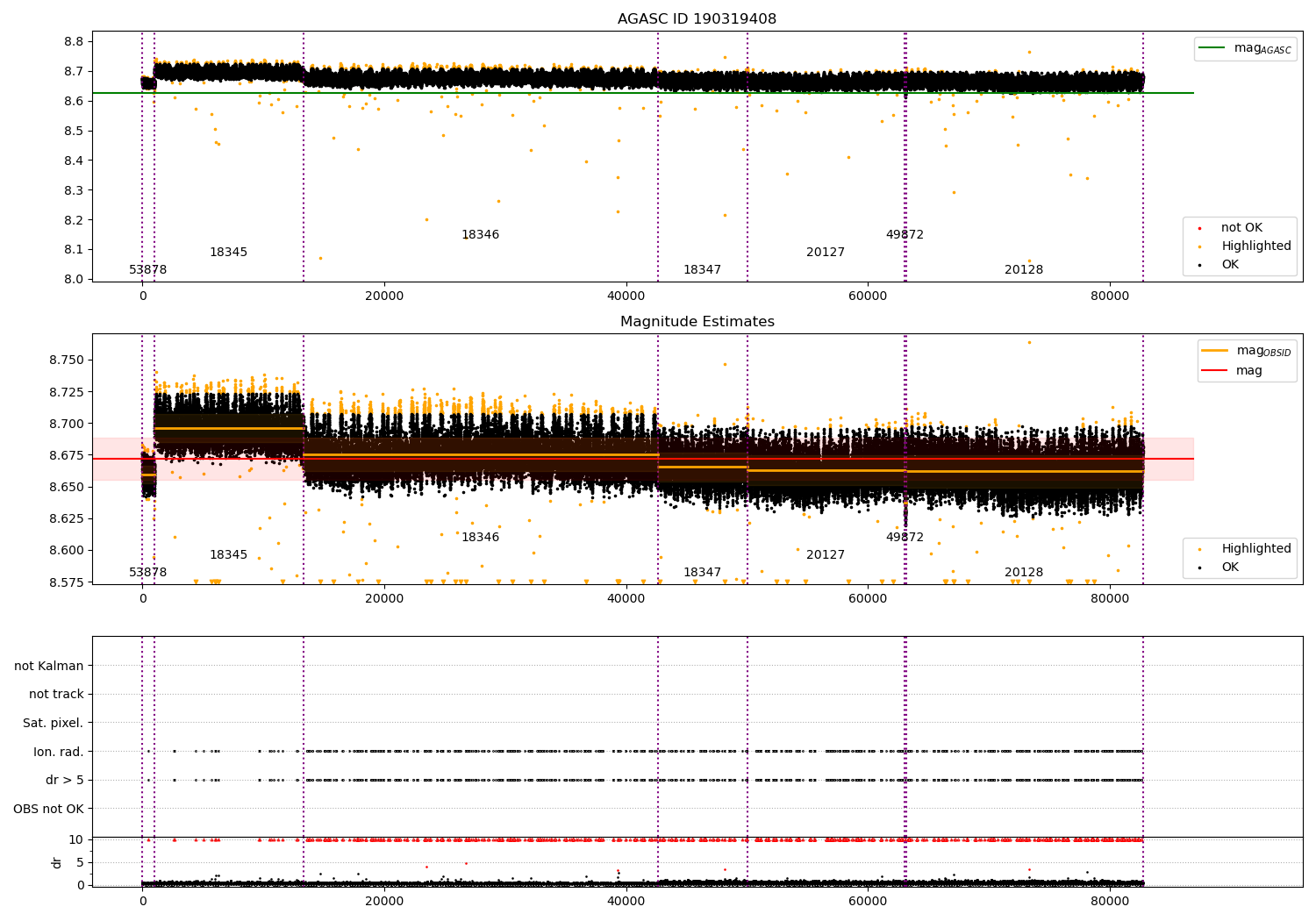Click the 'Sat. pixel.' row label
Screen dimensions: 1316x921
[x=53, y=724]
